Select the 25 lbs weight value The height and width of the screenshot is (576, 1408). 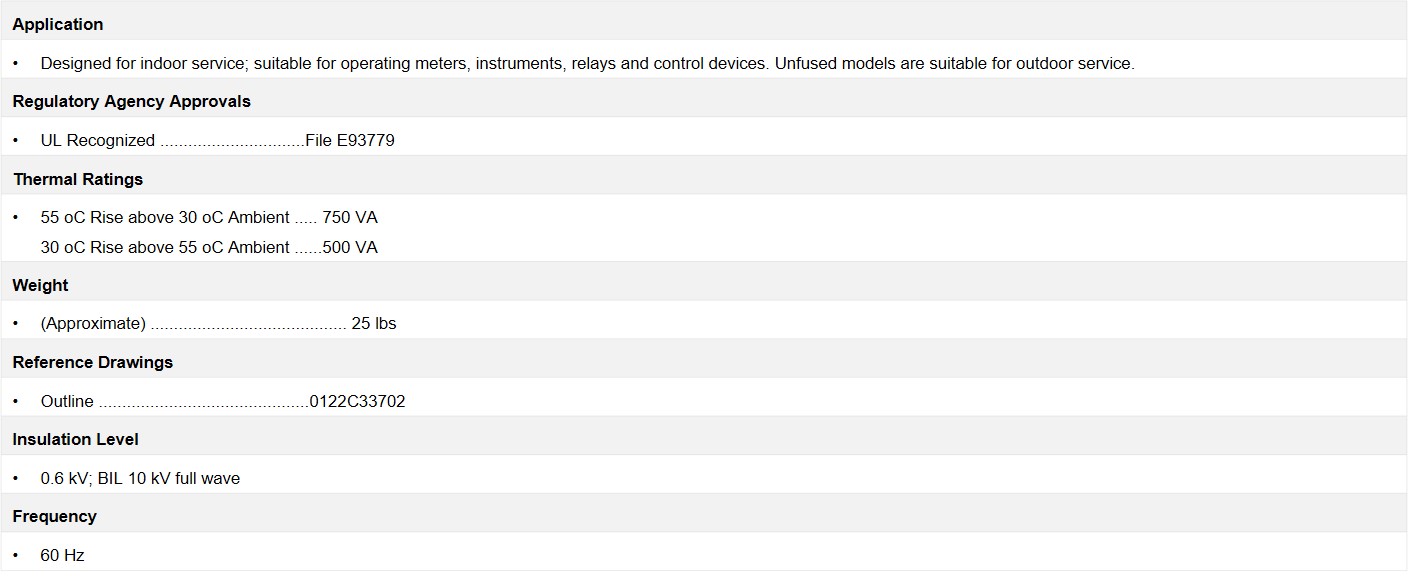coord(374,323)
